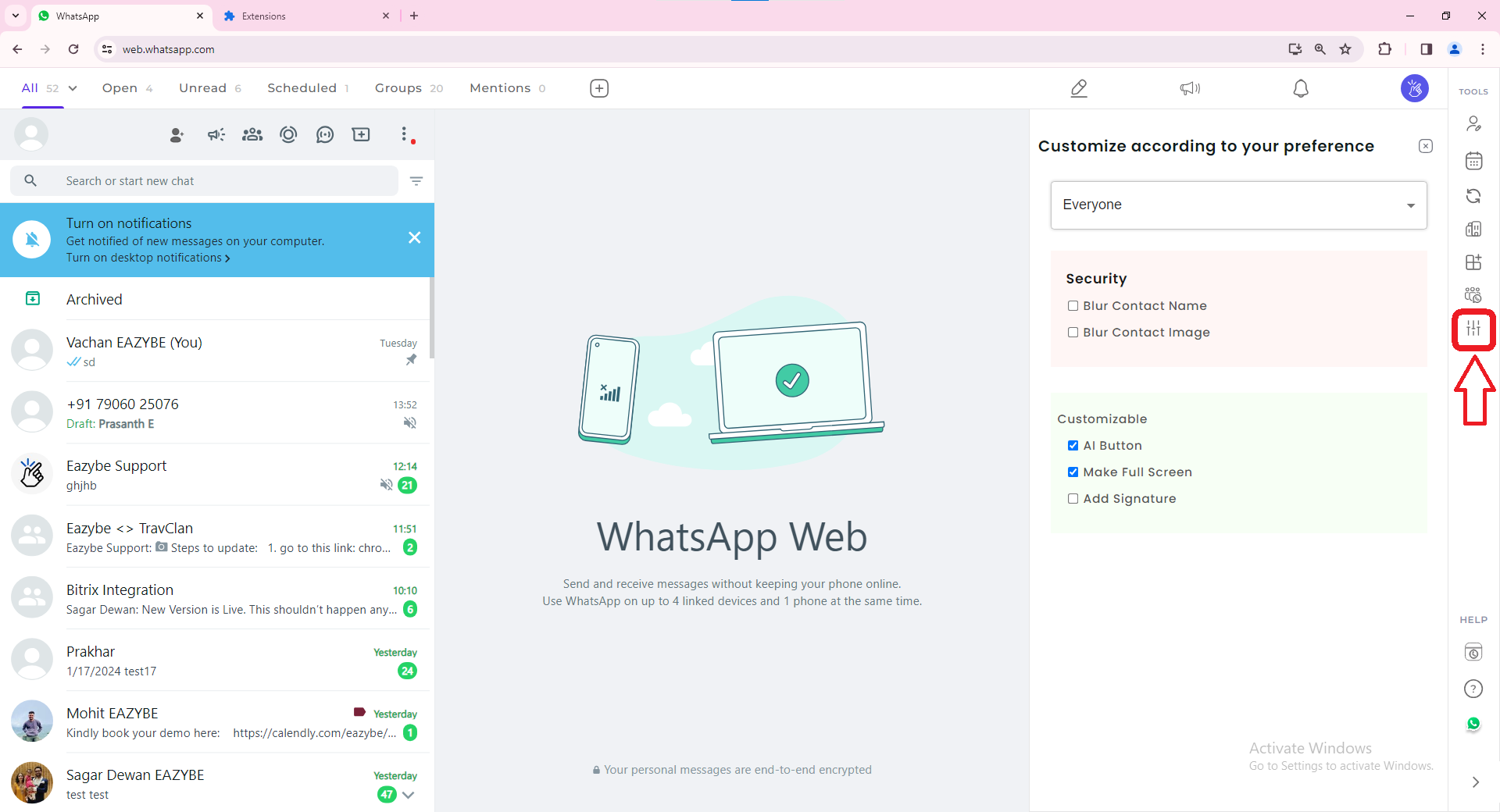
Task: Open a new browser tab
Action: click(x=414, y=16)
